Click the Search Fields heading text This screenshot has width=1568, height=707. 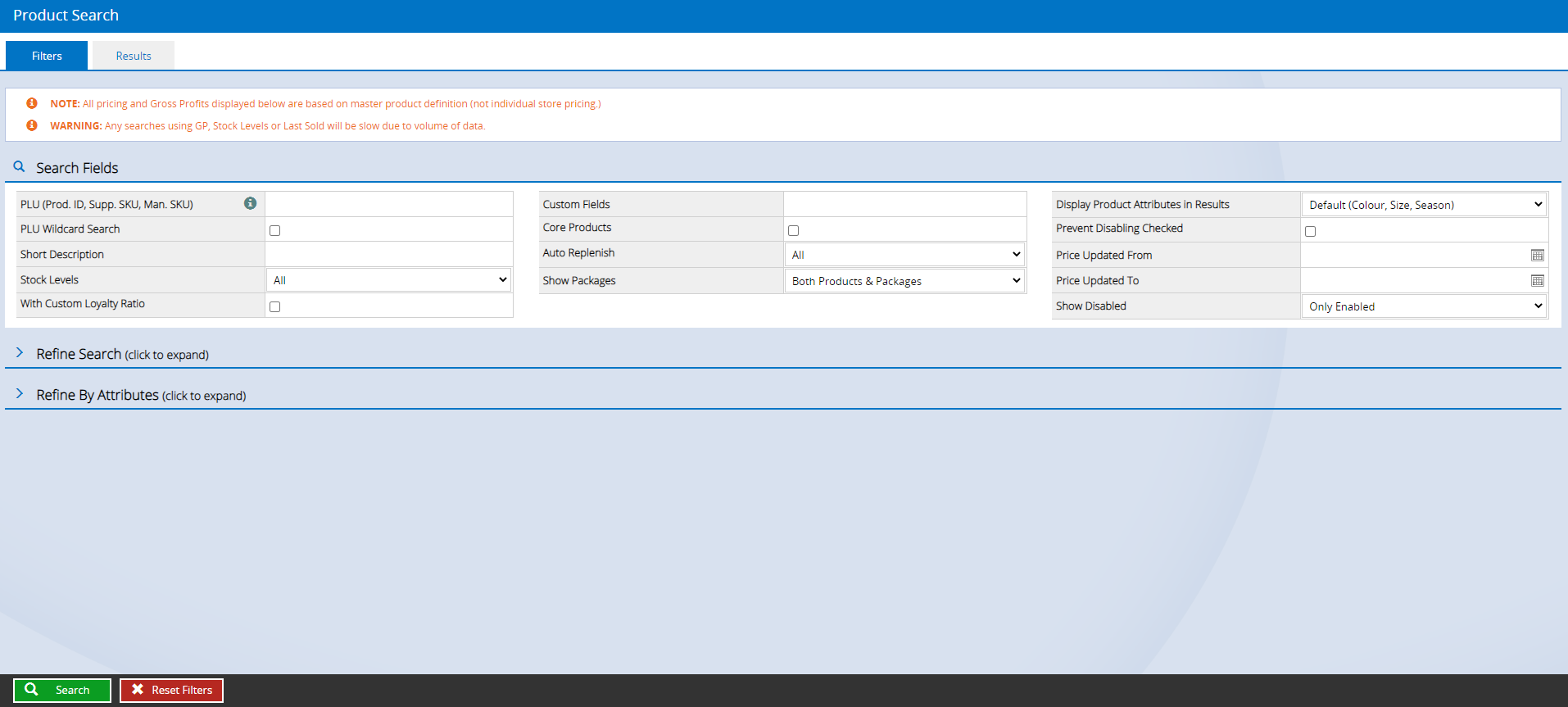click(77, 168)
